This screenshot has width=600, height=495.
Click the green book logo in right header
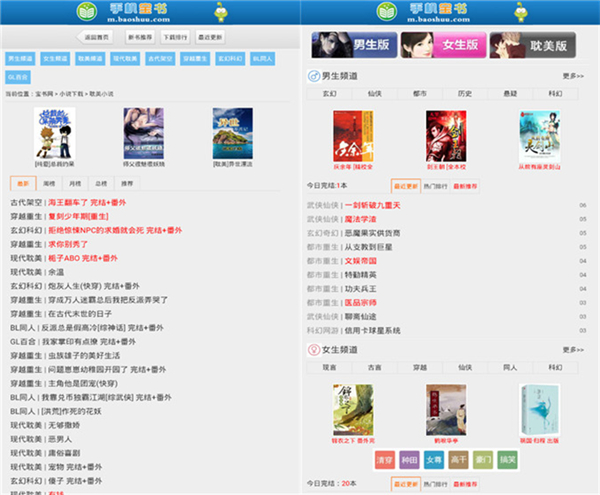tap(387, 11)
